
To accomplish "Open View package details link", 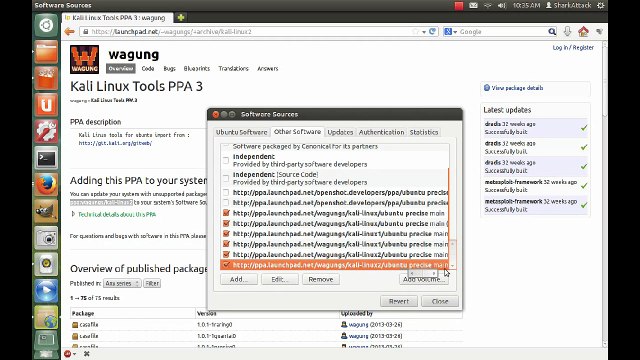I will (x=517, y=88).
